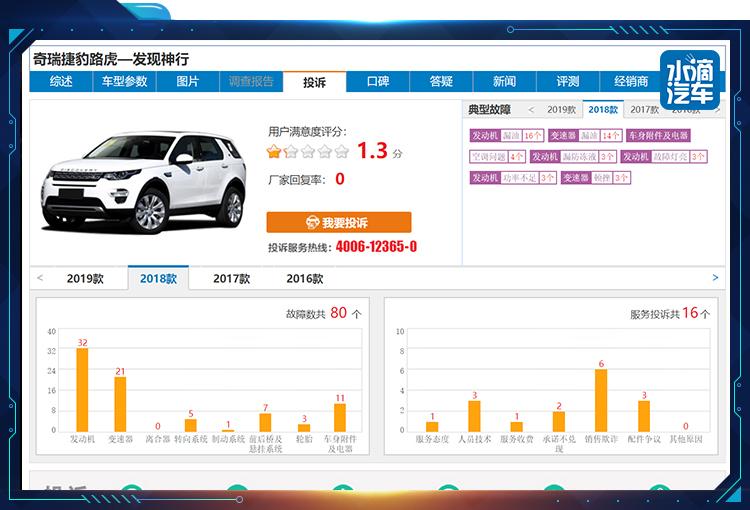Image resolution: width=750 pixels, height=510 pixels.
Task: Select the 调查报告 tab
Action: coord(251,81)
